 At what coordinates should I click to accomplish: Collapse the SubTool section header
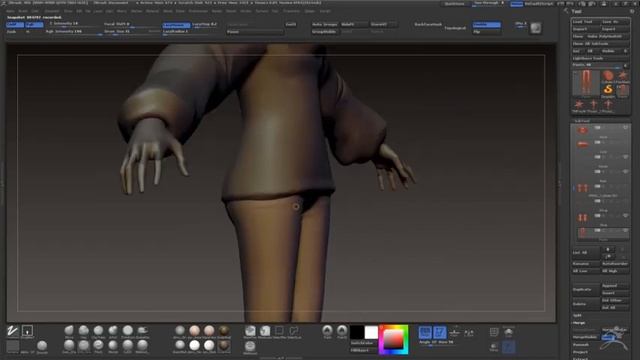[582, 121]
